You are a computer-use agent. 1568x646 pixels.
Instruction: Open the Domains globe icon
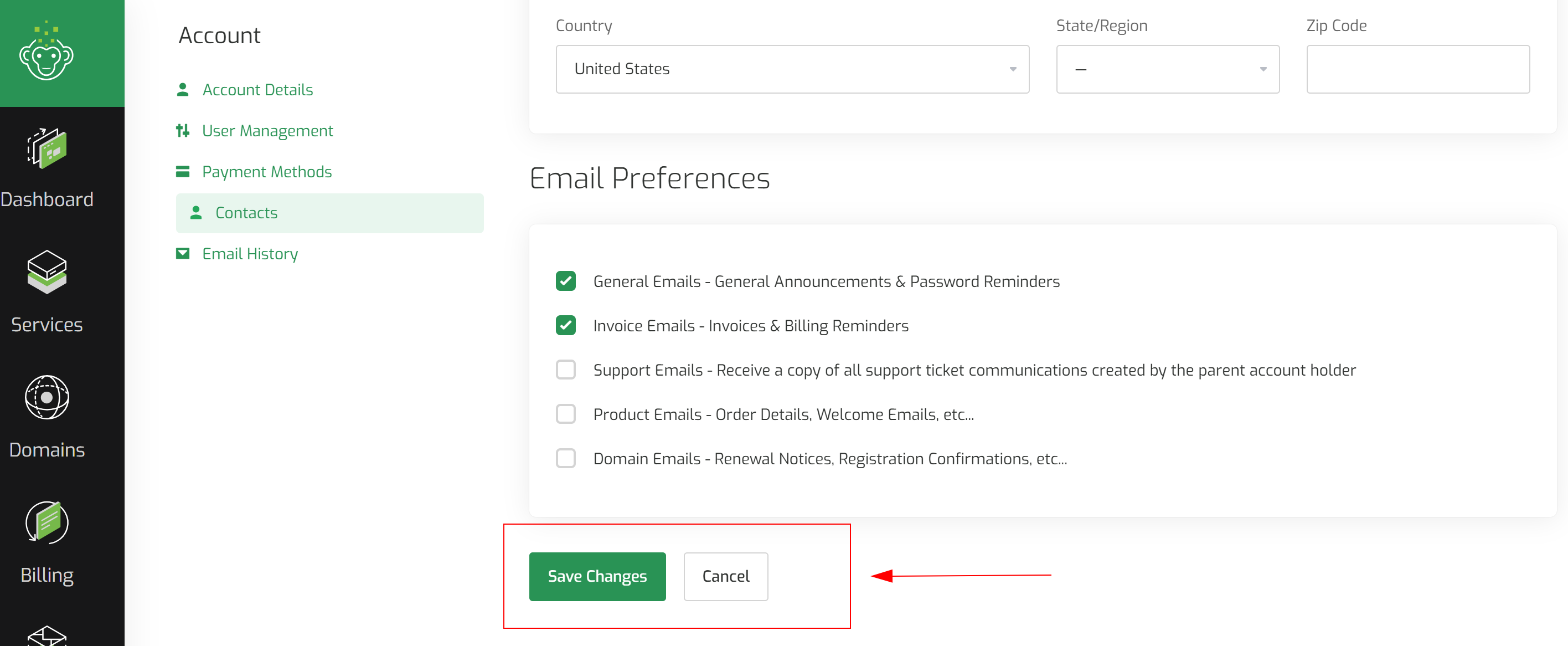tap(47, 398)
